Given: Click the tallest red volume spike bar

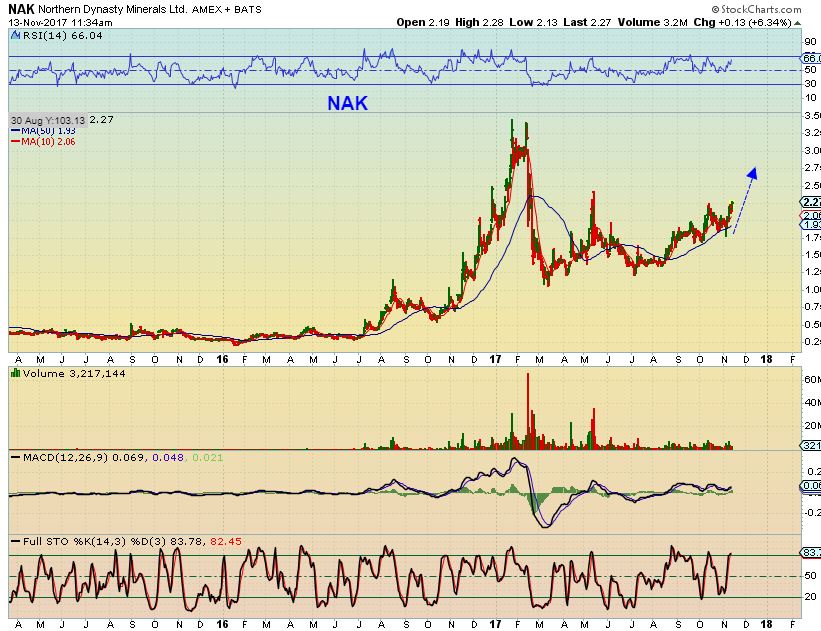Looking at the screenshot, I should (x=528, y=411).
